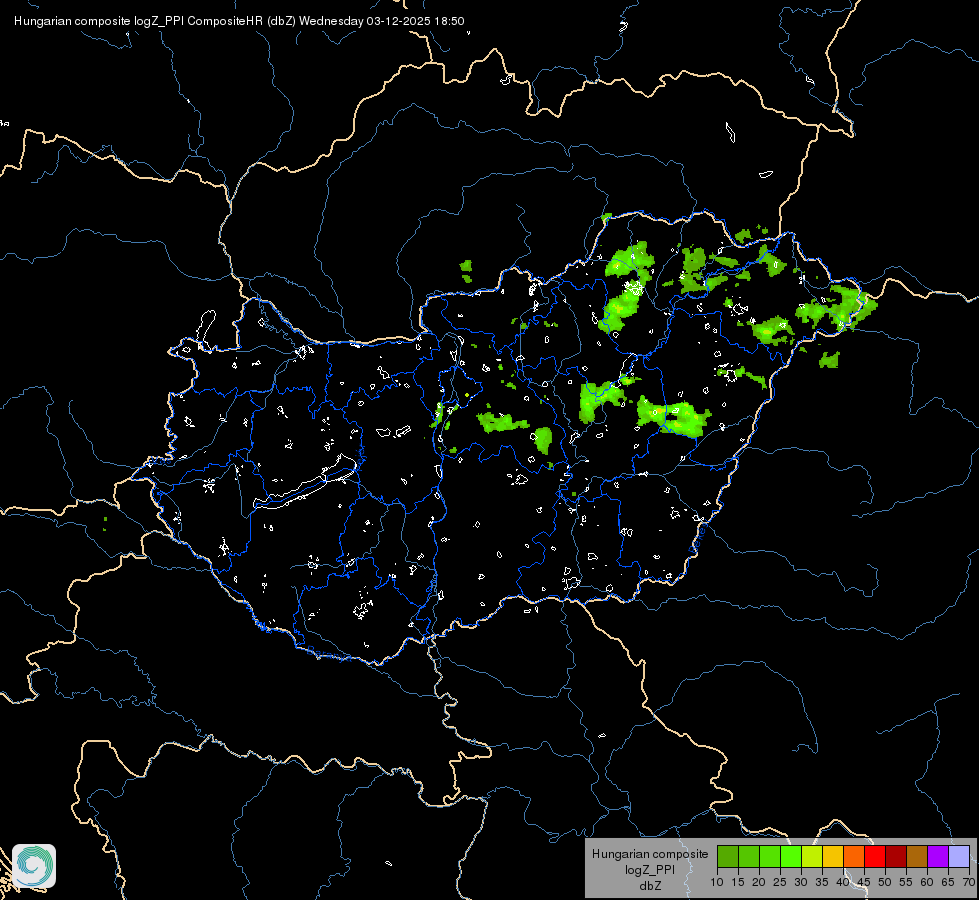Select the 30–35 dBZ yellow-green swatch
This screenshot has height=900, width=979.
click(x=812, y=856)
